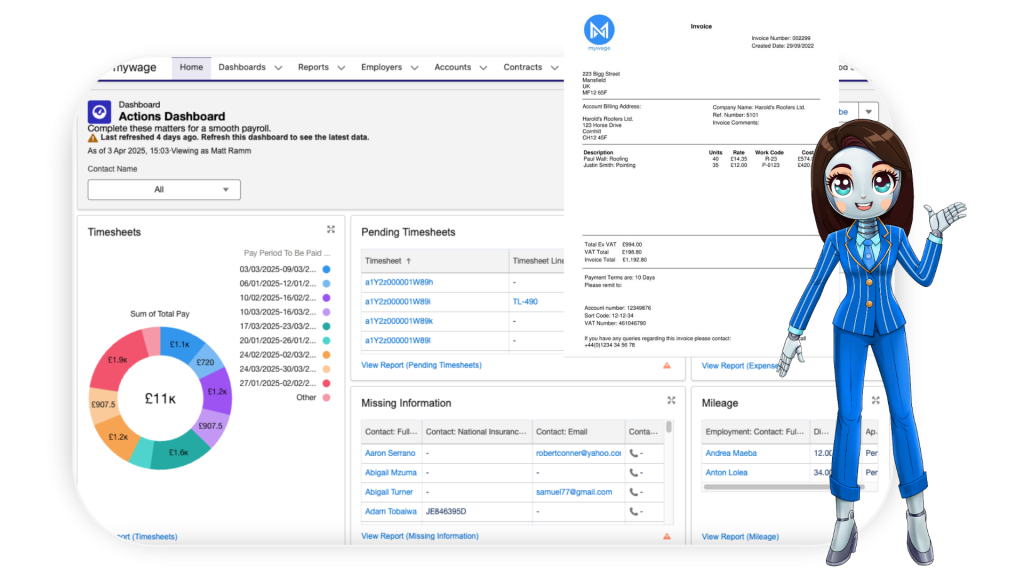Click the warning icon under Missing Information
This screenshot has height=576, width=1024.
[x=667, y=537]
